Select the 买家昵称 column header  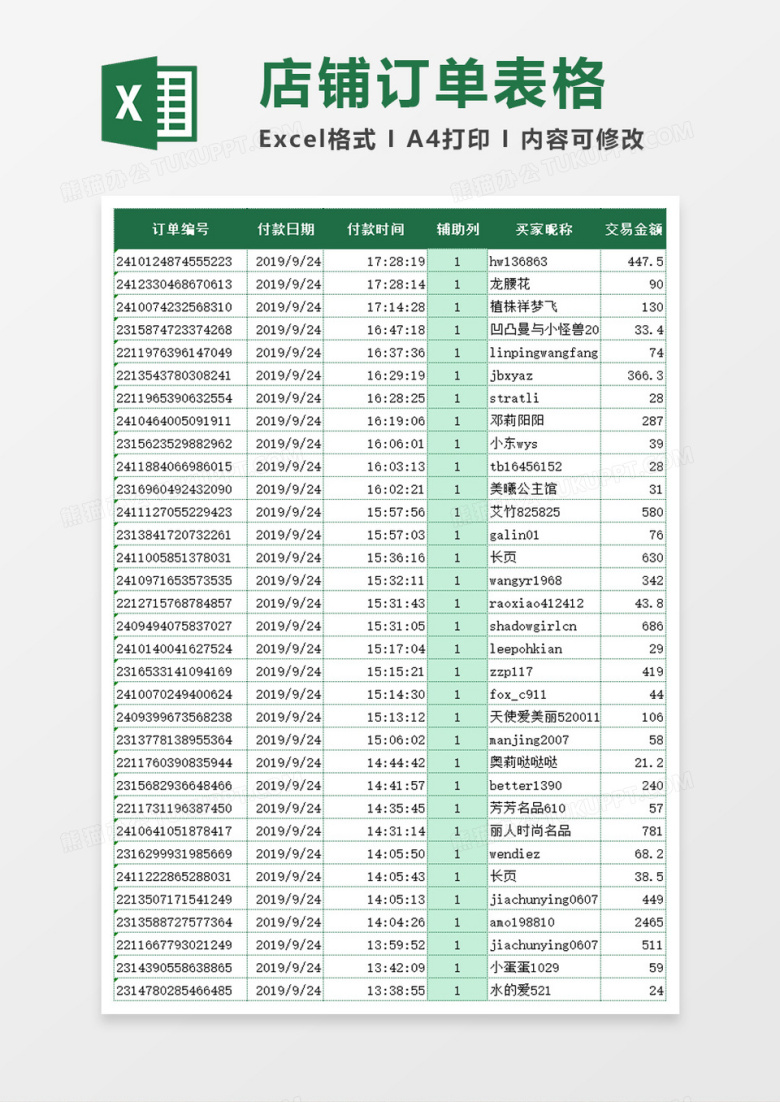pos(544,229)
